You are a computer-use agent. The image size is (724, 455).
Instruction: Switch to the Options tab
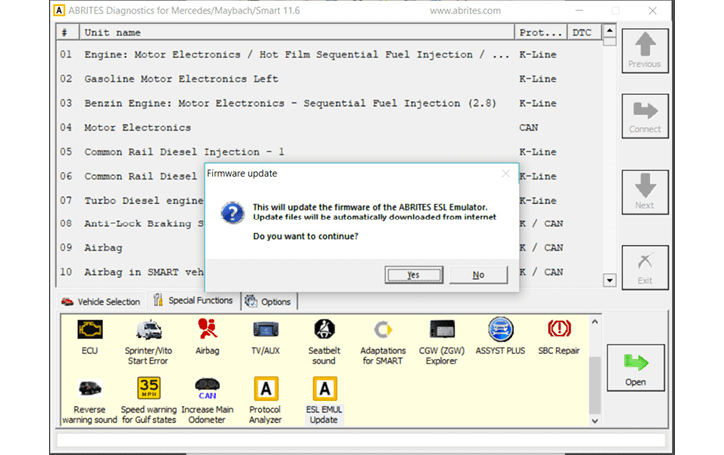(269, 301)
